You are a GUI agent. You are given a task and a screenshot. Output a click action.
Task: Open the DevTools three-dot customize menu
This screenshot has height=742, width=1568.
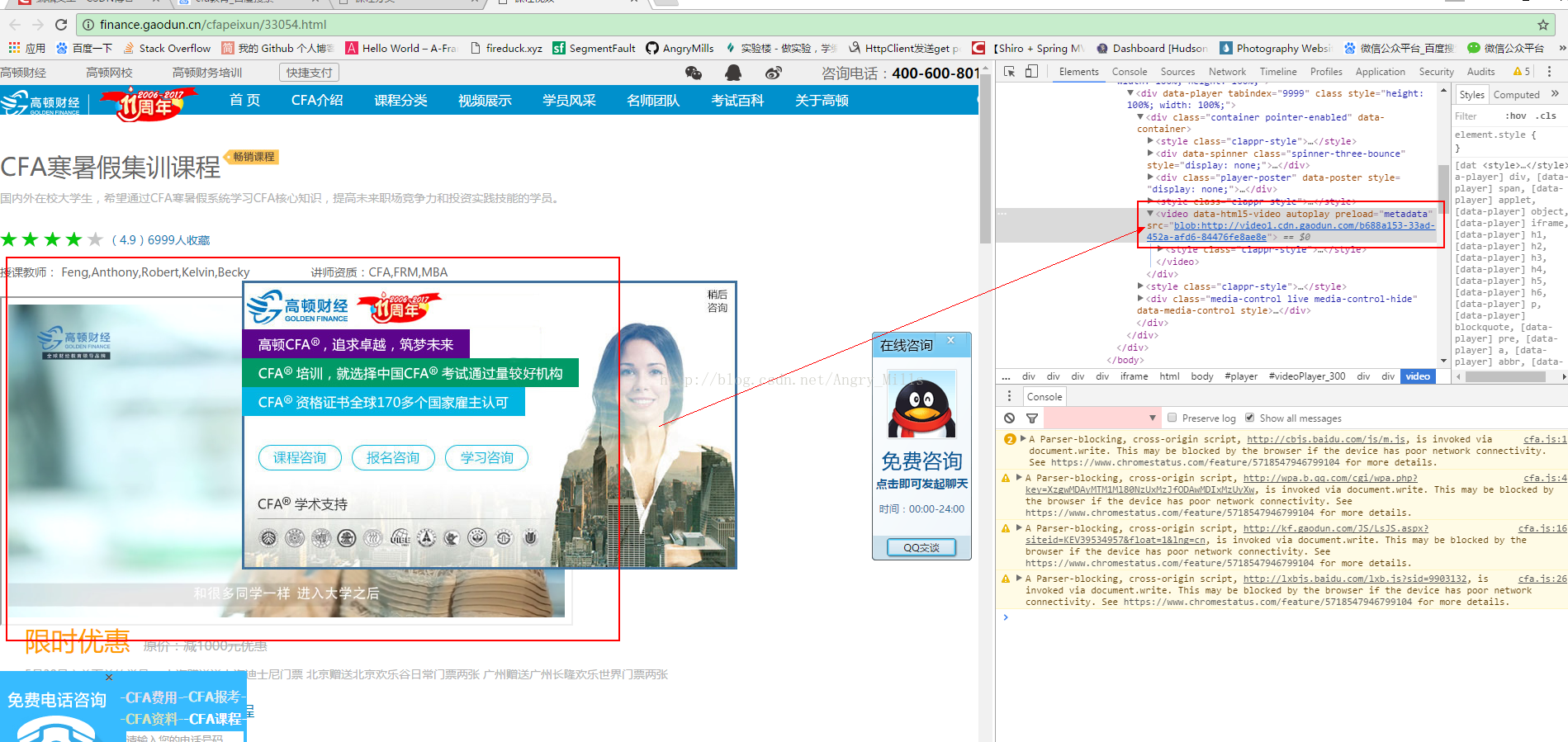pos(1549,72)
